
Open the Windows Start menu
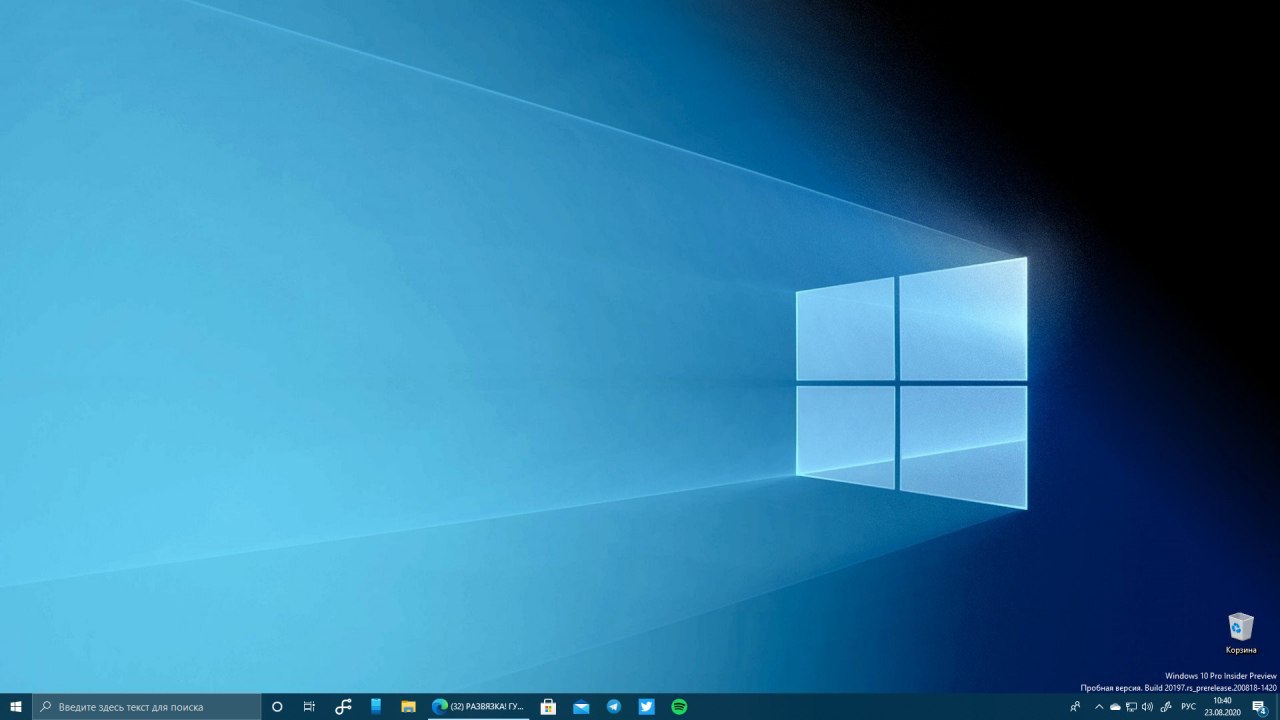pos(16,707)
